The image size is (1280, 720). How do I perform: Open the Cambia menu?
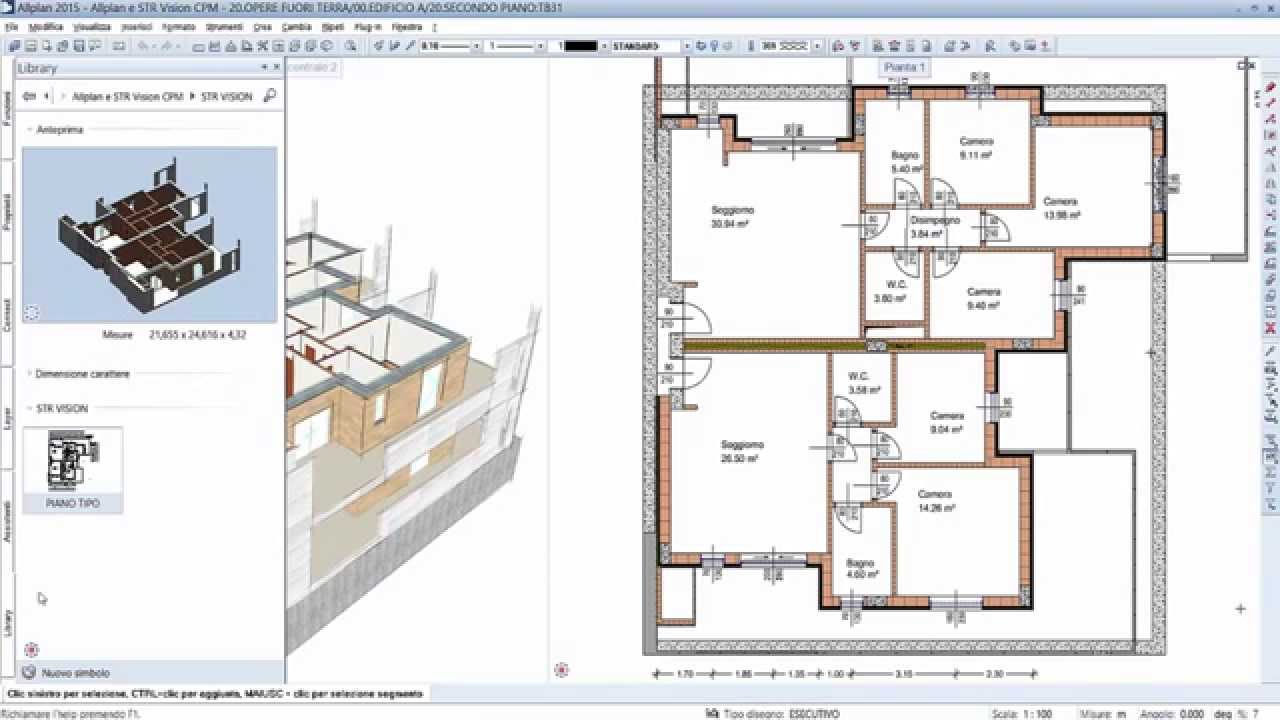tap(296, 27)
